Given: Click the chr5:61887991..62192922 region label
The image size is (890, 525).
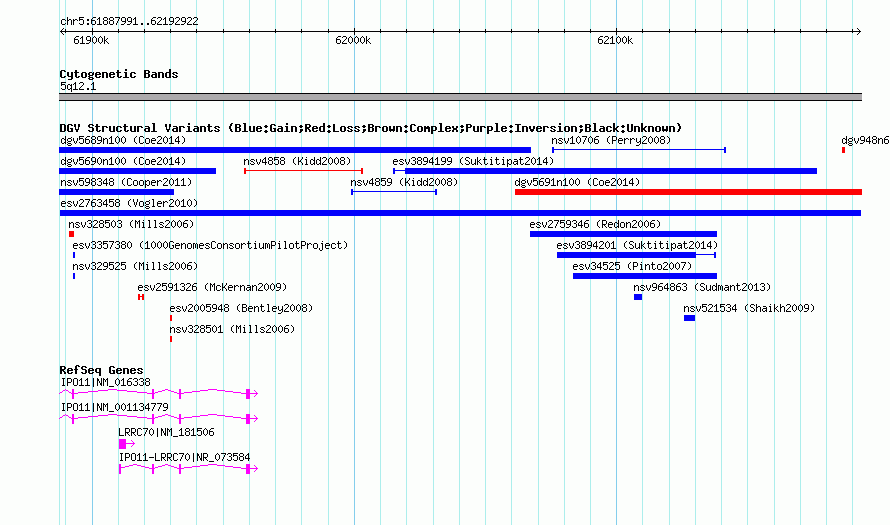Looking at the screenshot, I should coord(129,21).
